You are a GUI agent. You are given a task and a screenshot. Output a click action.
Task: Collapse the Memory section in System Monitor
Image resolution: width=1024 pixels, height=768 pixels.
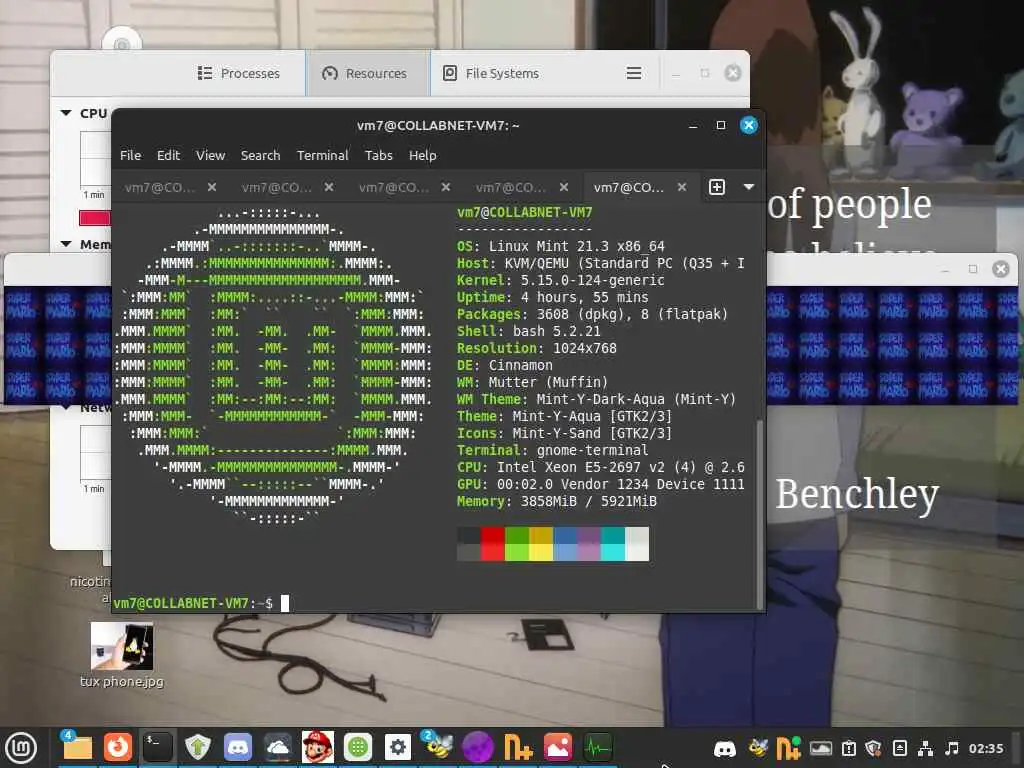pos(66,244)
